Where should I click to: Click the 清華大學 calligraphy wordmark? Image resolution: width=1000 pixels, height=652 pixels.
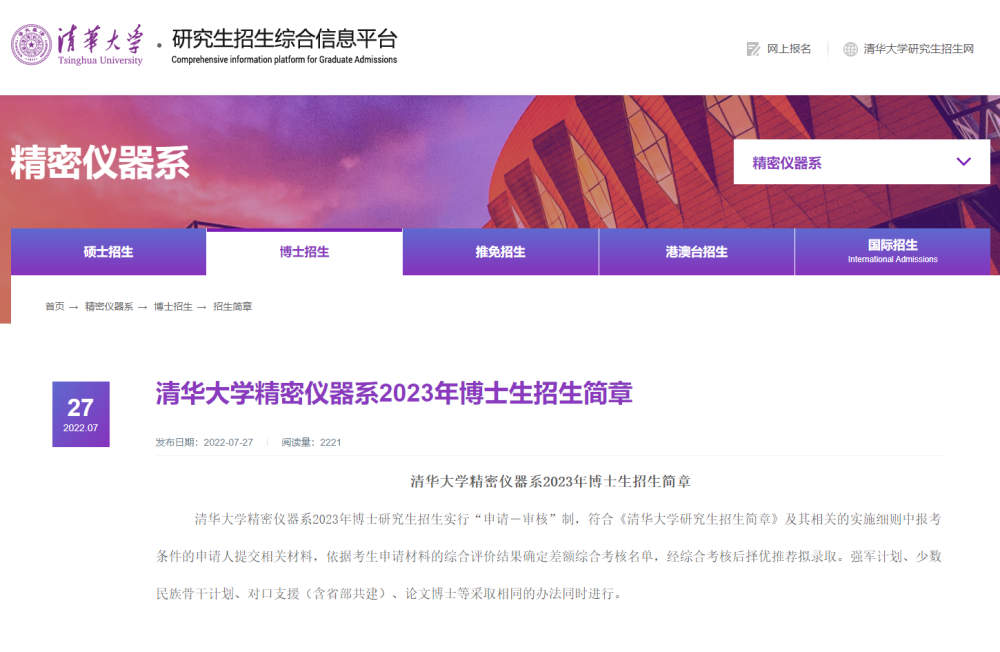pyautogui.click(x=100, y=38)
